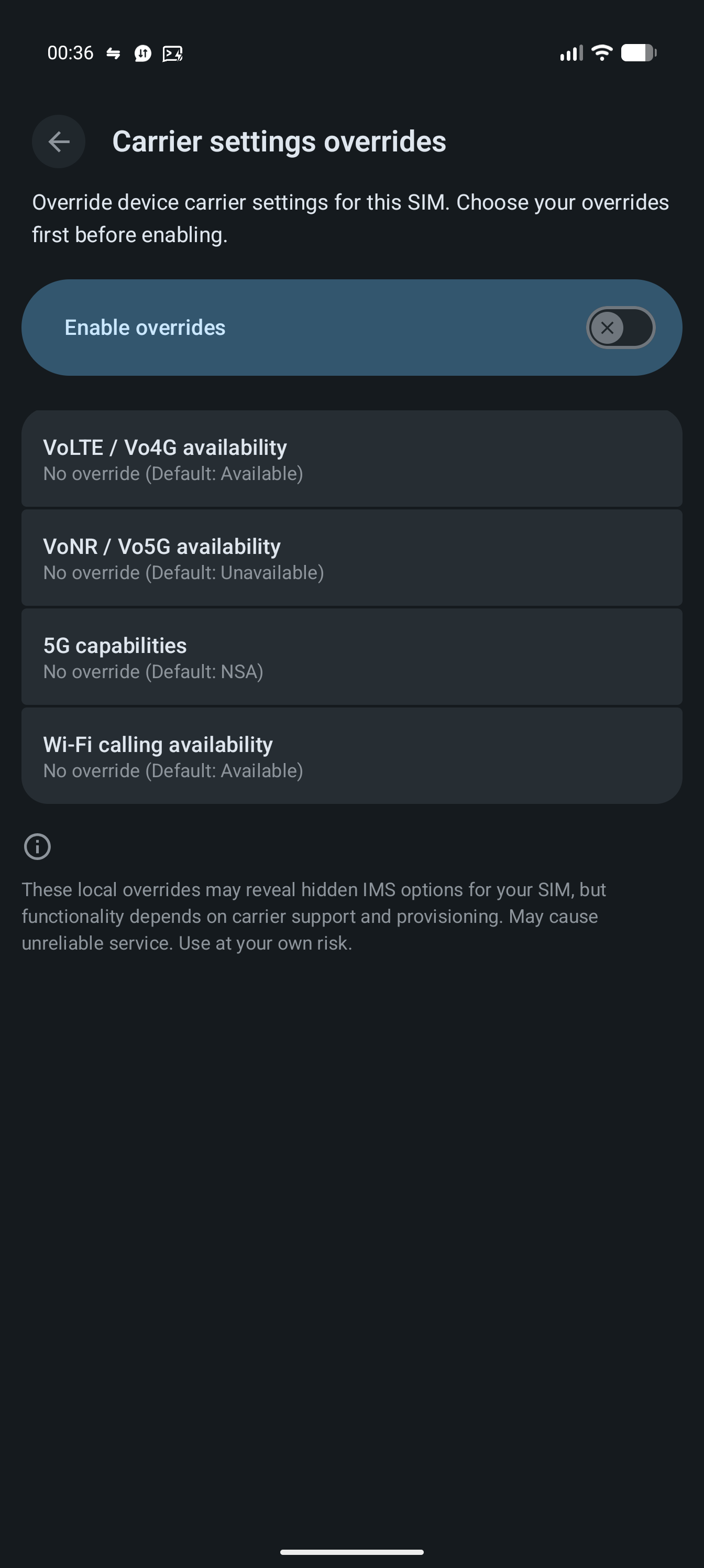Tap the back arrow button
Viewport: 704px width, 1568px height.
59,142
